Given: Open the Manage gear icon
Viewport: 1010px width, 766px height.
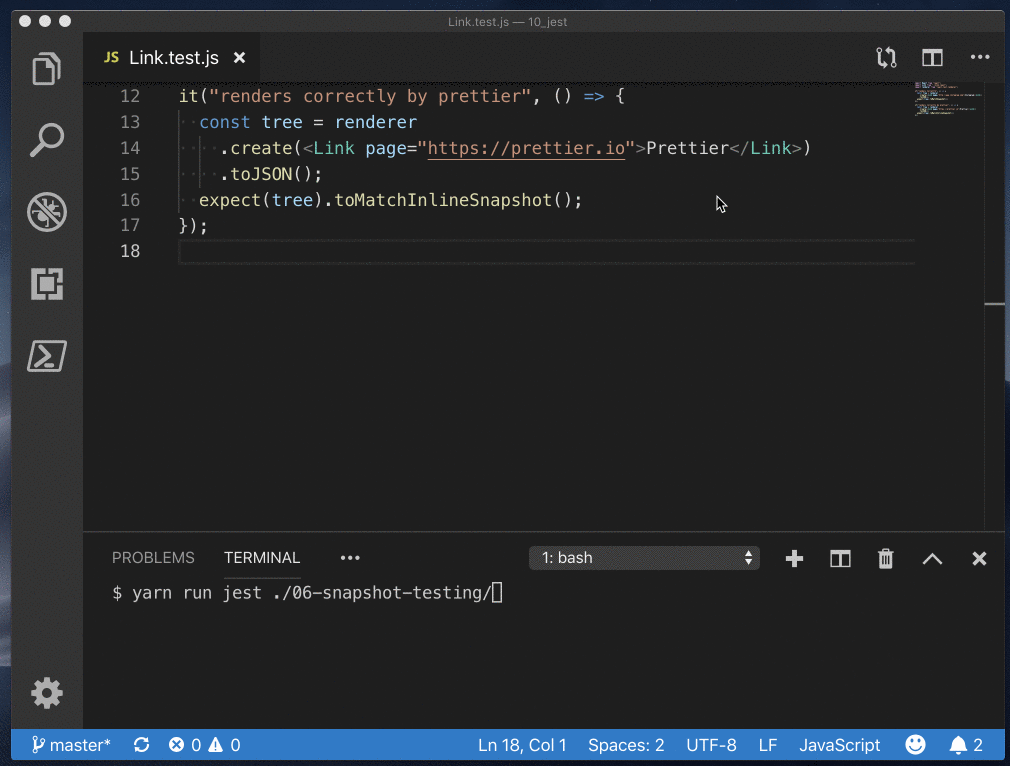Looking at the screenshot, I should [x=46, y=692].
